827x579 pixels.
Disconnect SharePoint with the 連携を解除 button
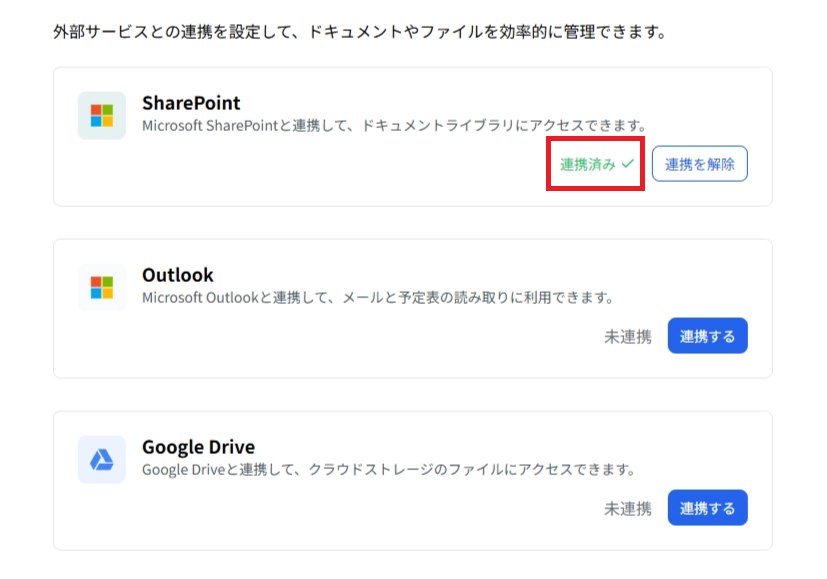coord(699,164)
